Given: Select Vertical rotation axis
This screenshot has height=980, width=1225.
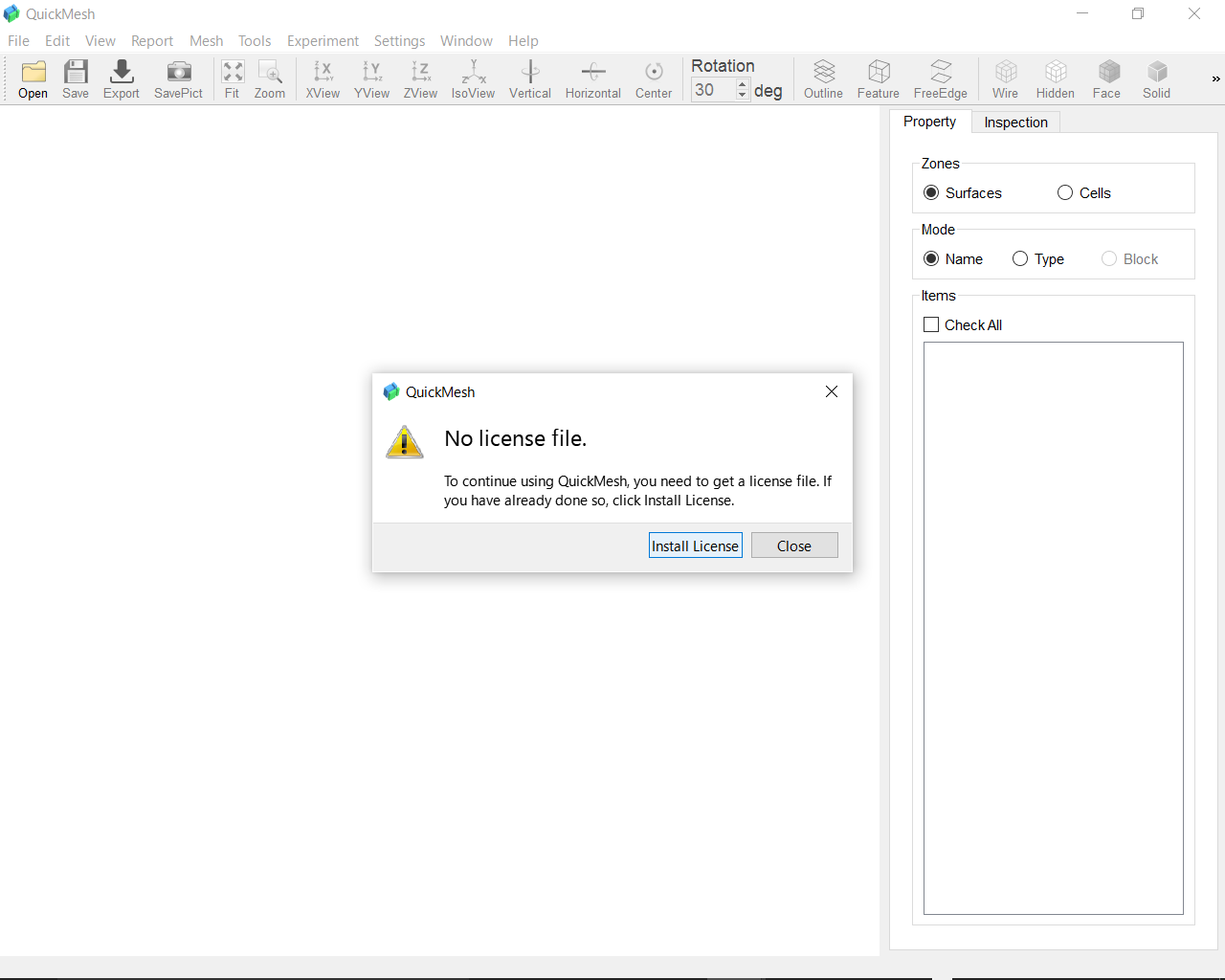Looking at the screenshot, I should (530, 79).
